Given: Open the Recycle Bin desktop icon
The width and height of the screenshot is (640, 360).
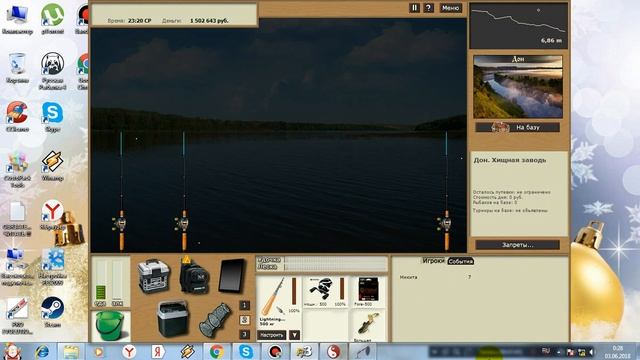Looking at the screenshot, I should (x=17, y=68).
